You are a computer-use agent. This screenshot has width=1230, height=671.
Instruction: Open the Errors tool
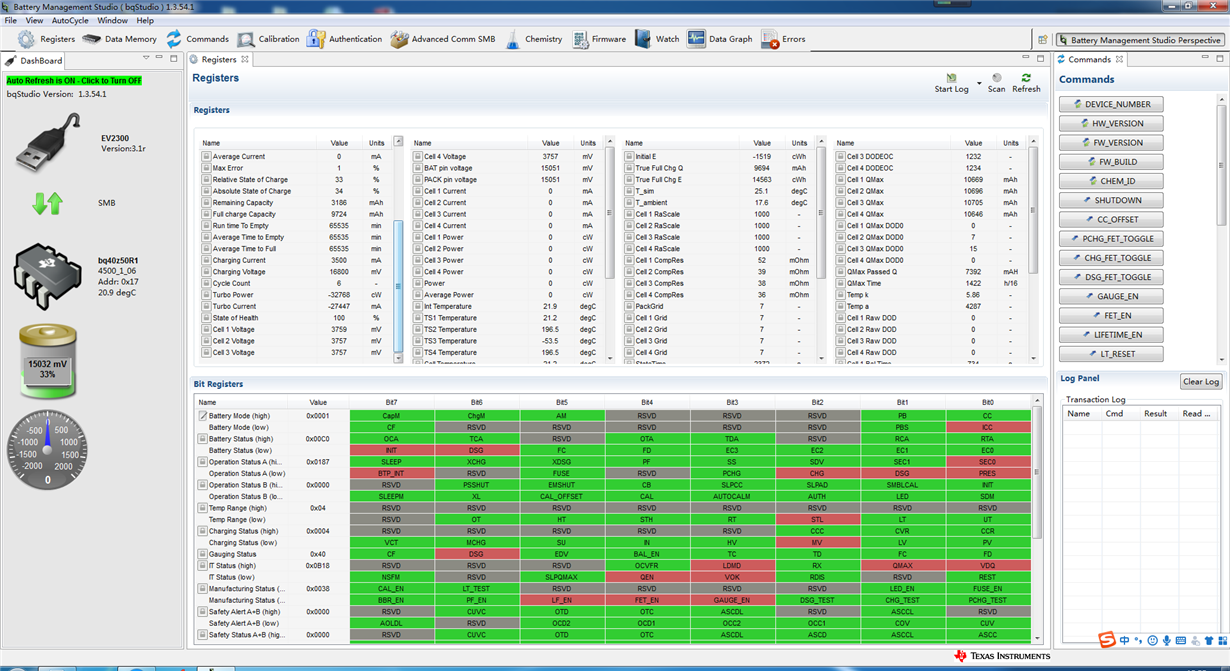coord(783,39)
